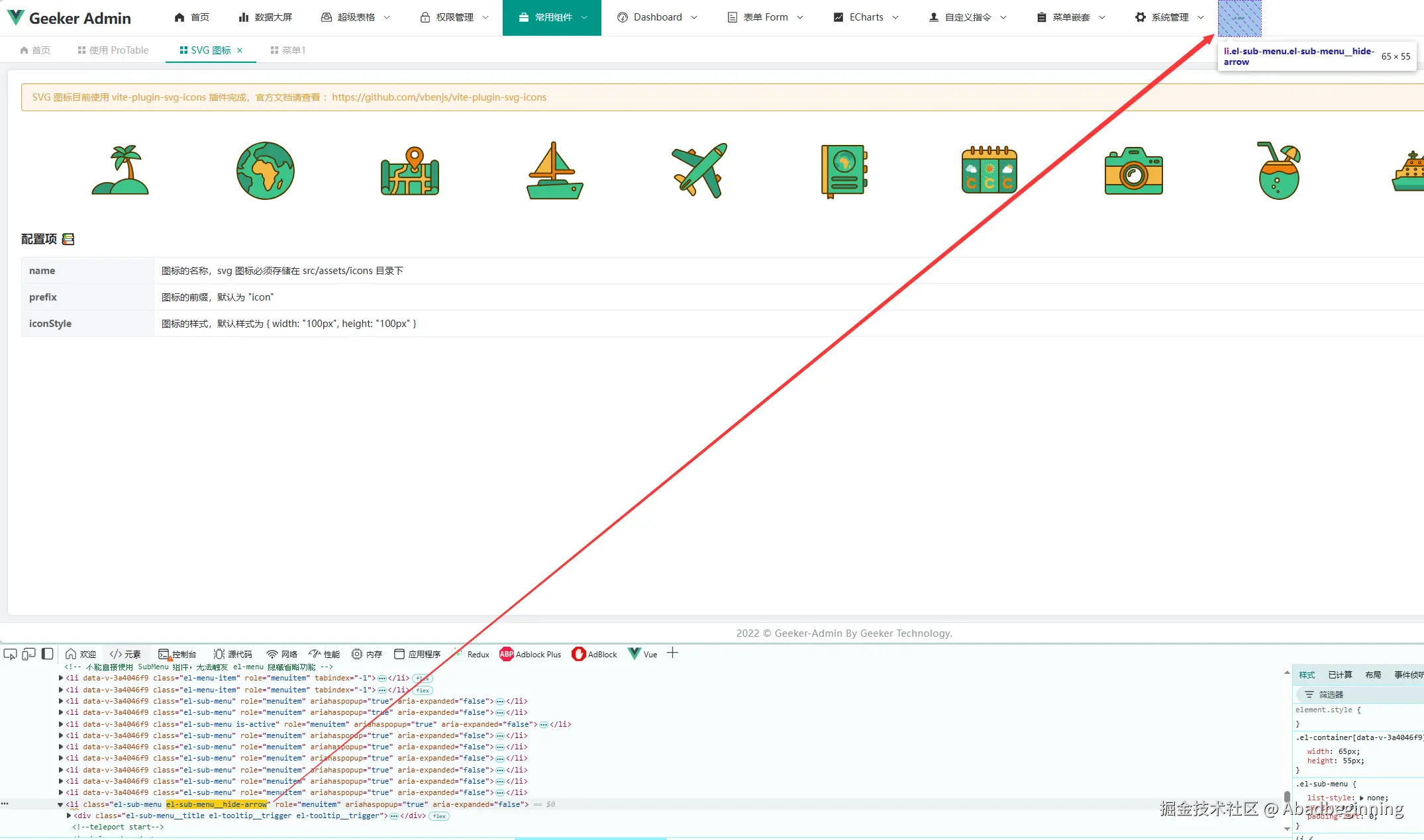This screenshot has width=1424, height=840.
Task: Open the Vue DevTools panel
Action: [643, 654]
